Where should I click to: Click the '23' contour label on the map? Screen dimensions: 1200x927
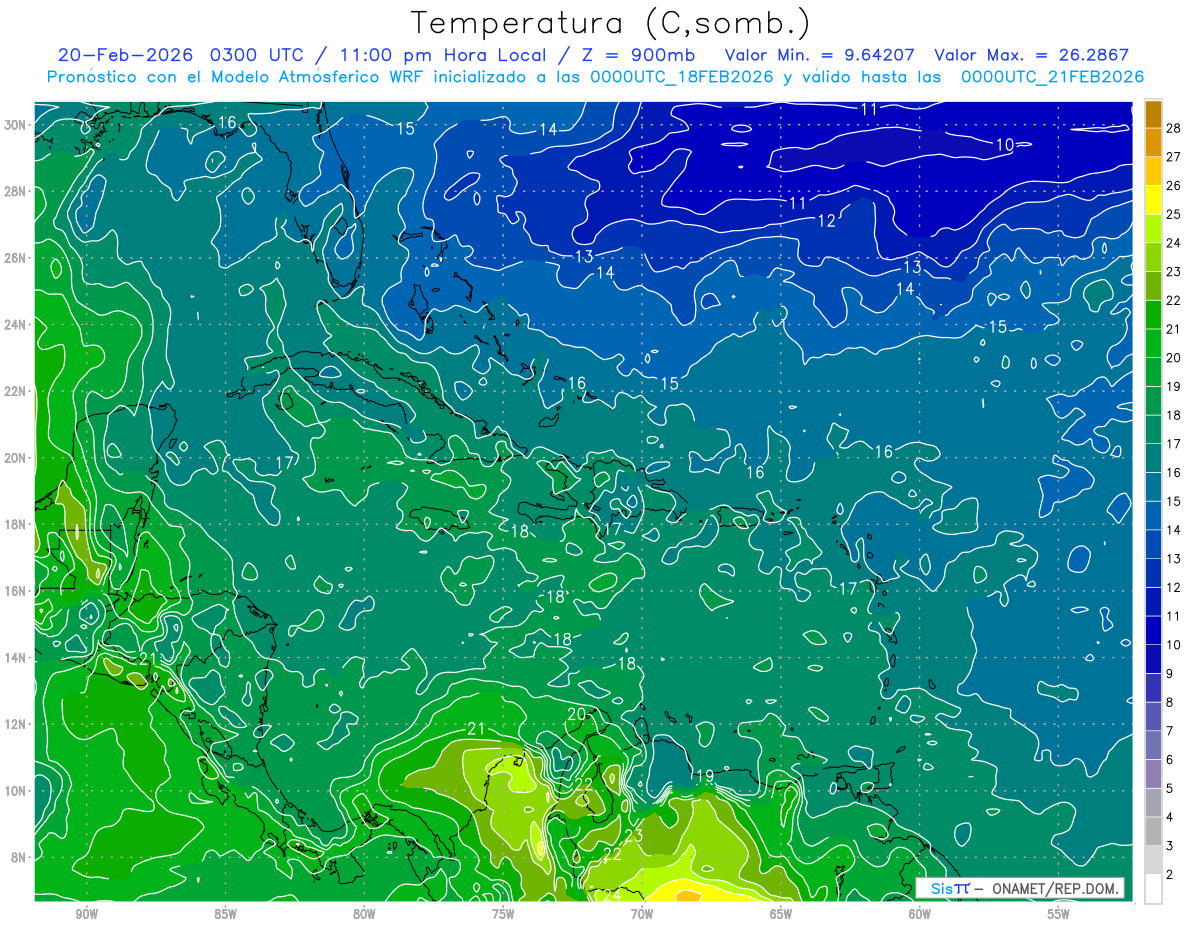point(633,835)
